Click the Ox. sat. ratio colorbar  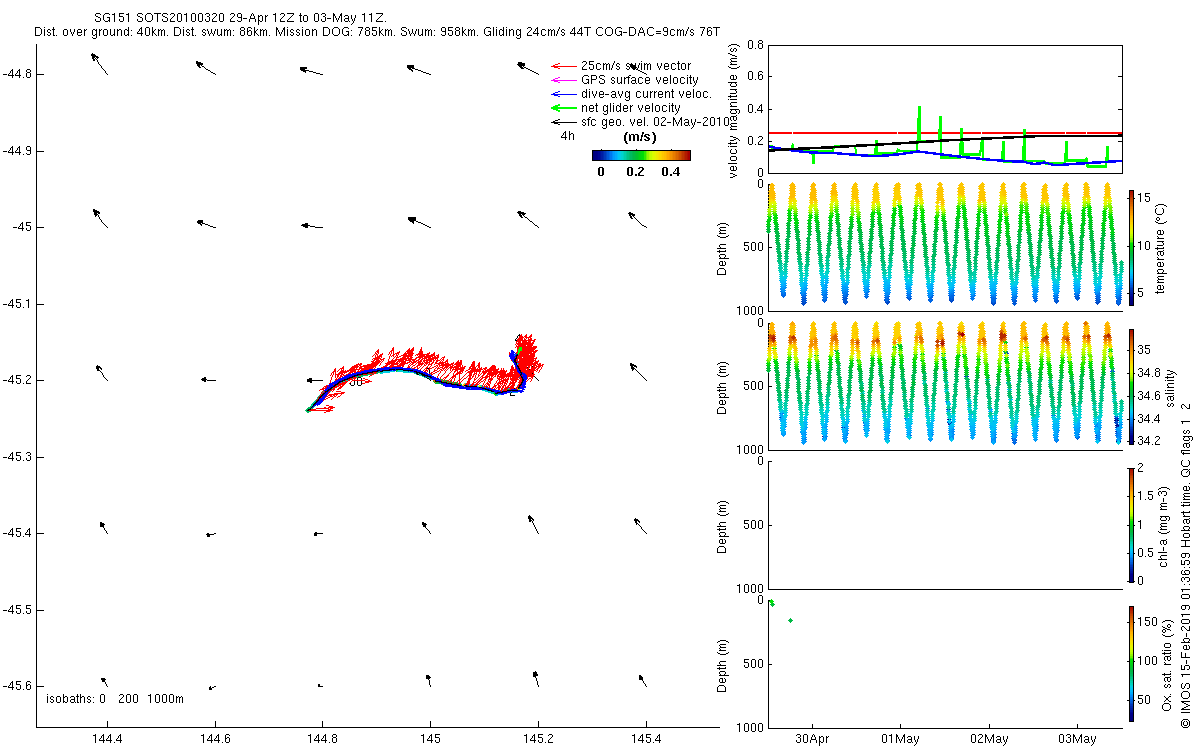pos(1131,663)
